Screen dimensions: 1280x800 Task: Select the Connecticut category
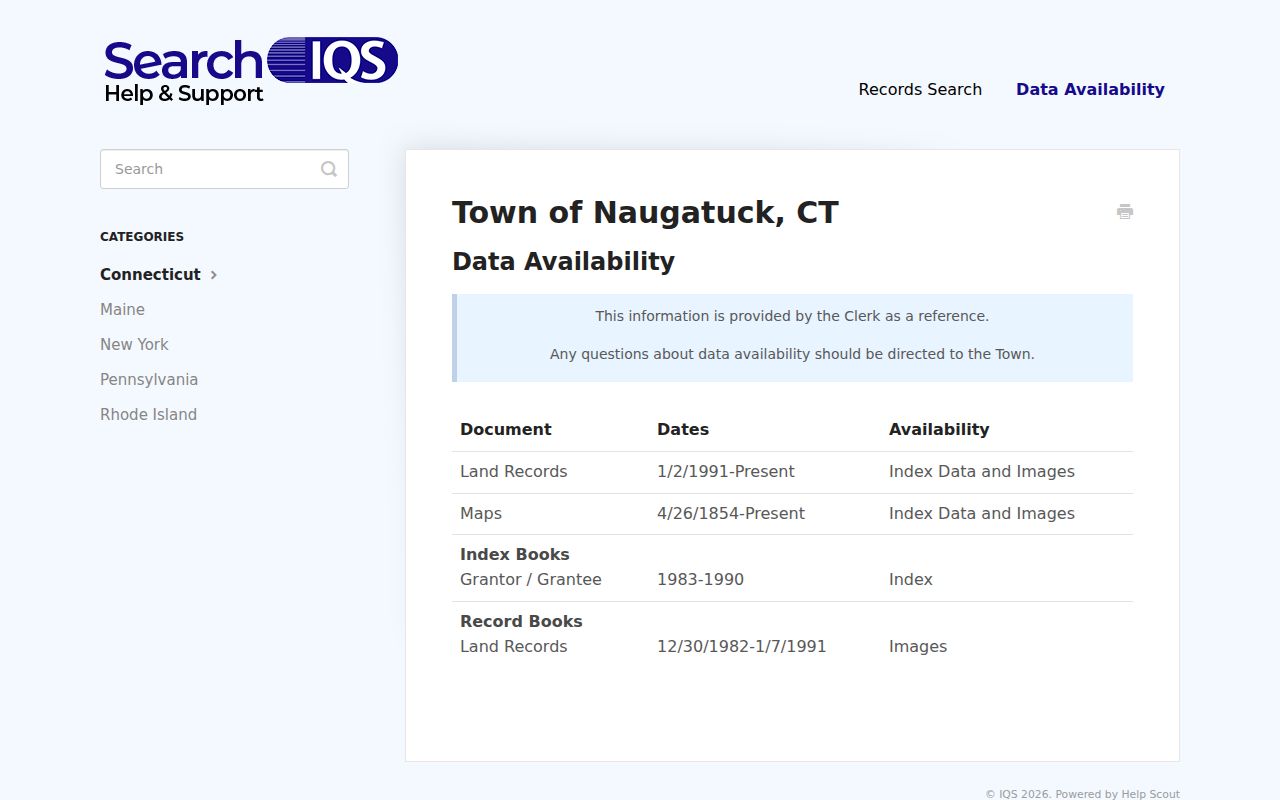(x=150, y=274)
